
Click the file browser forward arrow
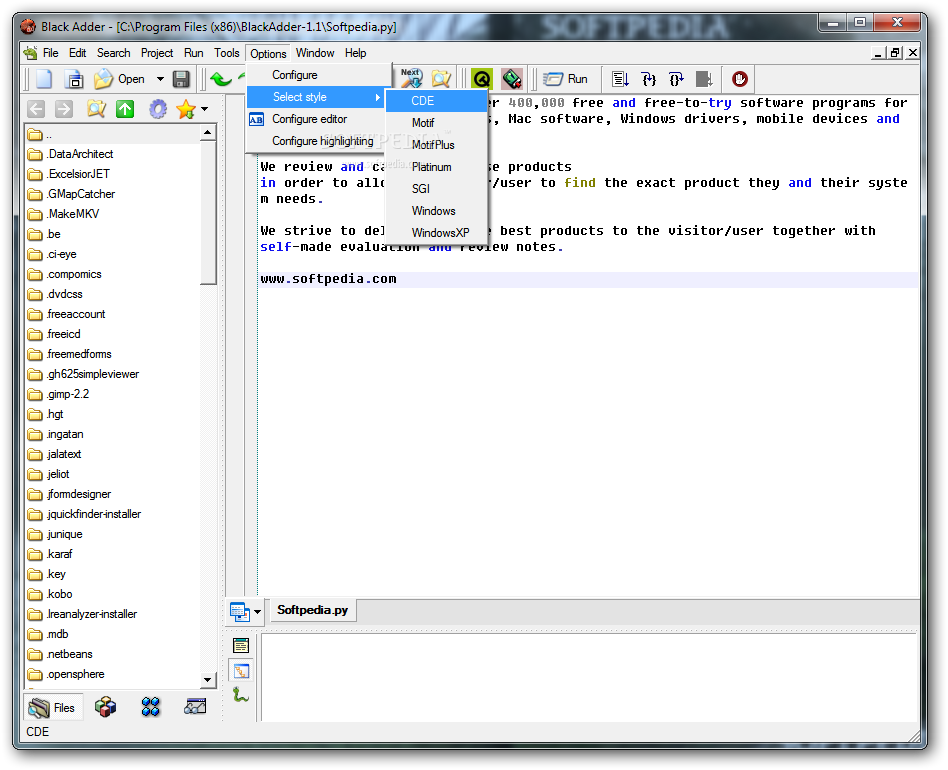coord(64,109)
